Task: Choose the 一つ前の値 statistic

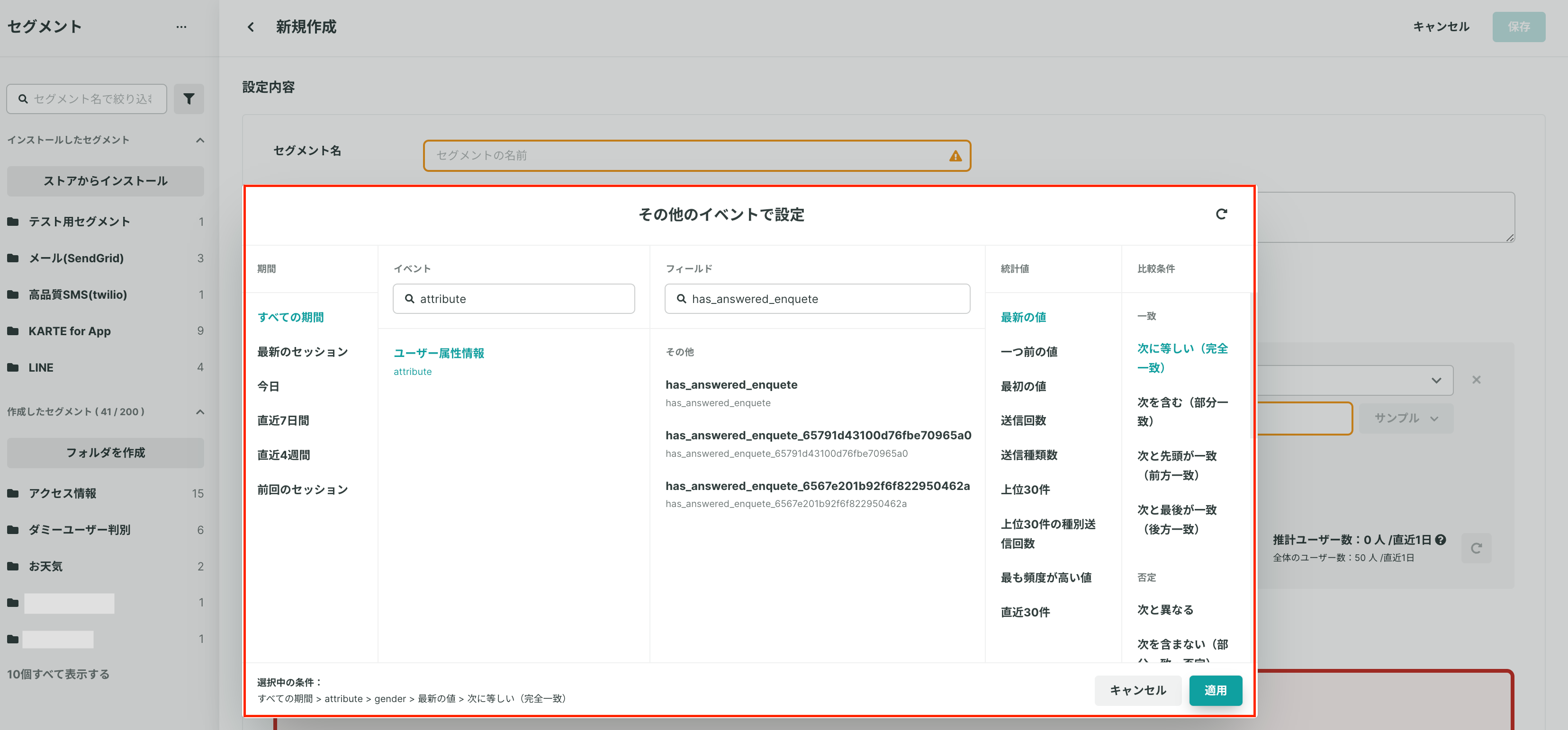Action: point(1029,352)
